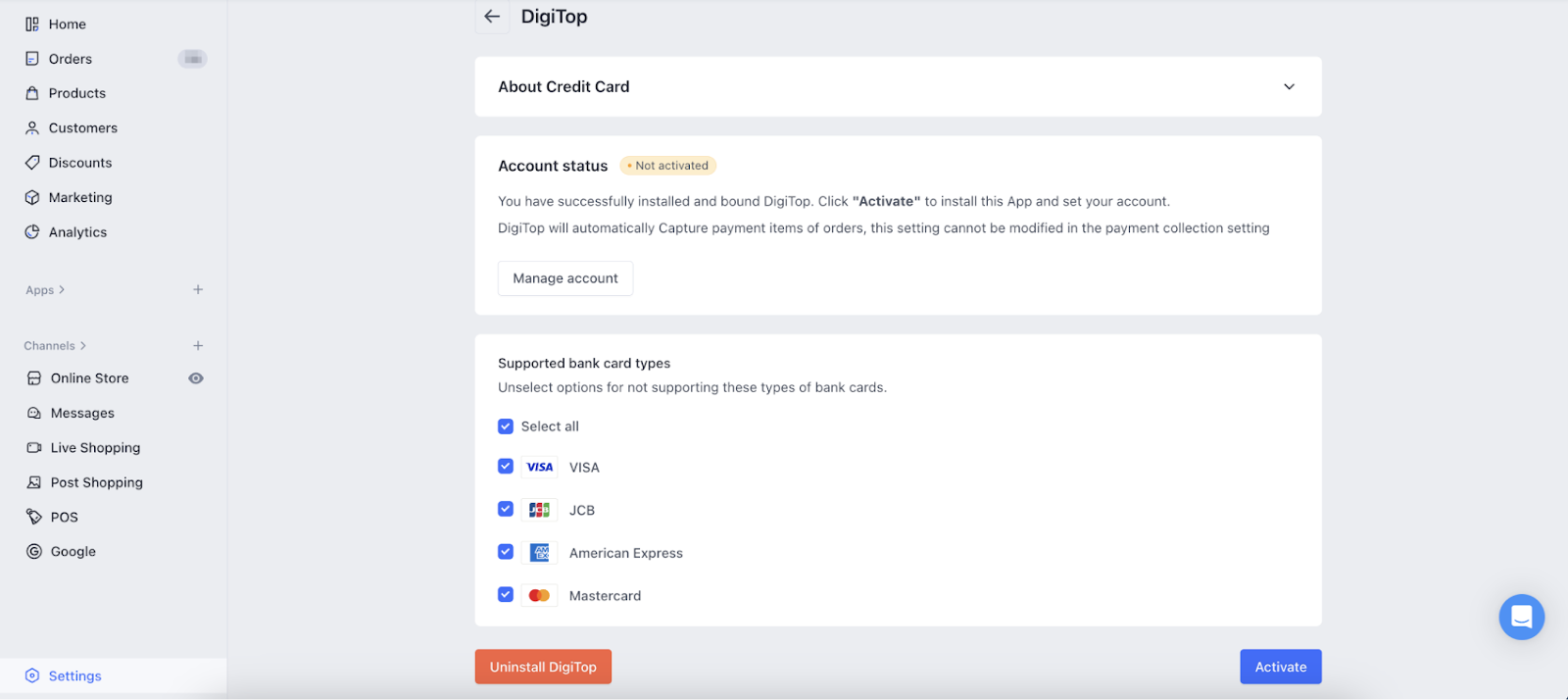This screenshot has width=1568, height=700.
Task: Toggle the Select all checkbox
Action: pyautogui.click(x=506, y=426)
